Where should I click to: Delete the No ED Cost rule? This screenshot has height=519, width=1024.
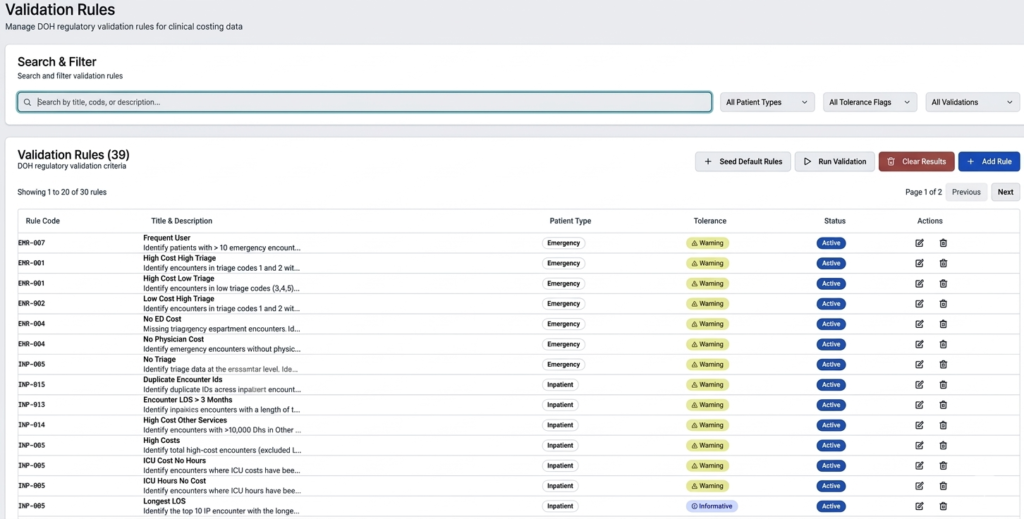click(x=943, y=324)
